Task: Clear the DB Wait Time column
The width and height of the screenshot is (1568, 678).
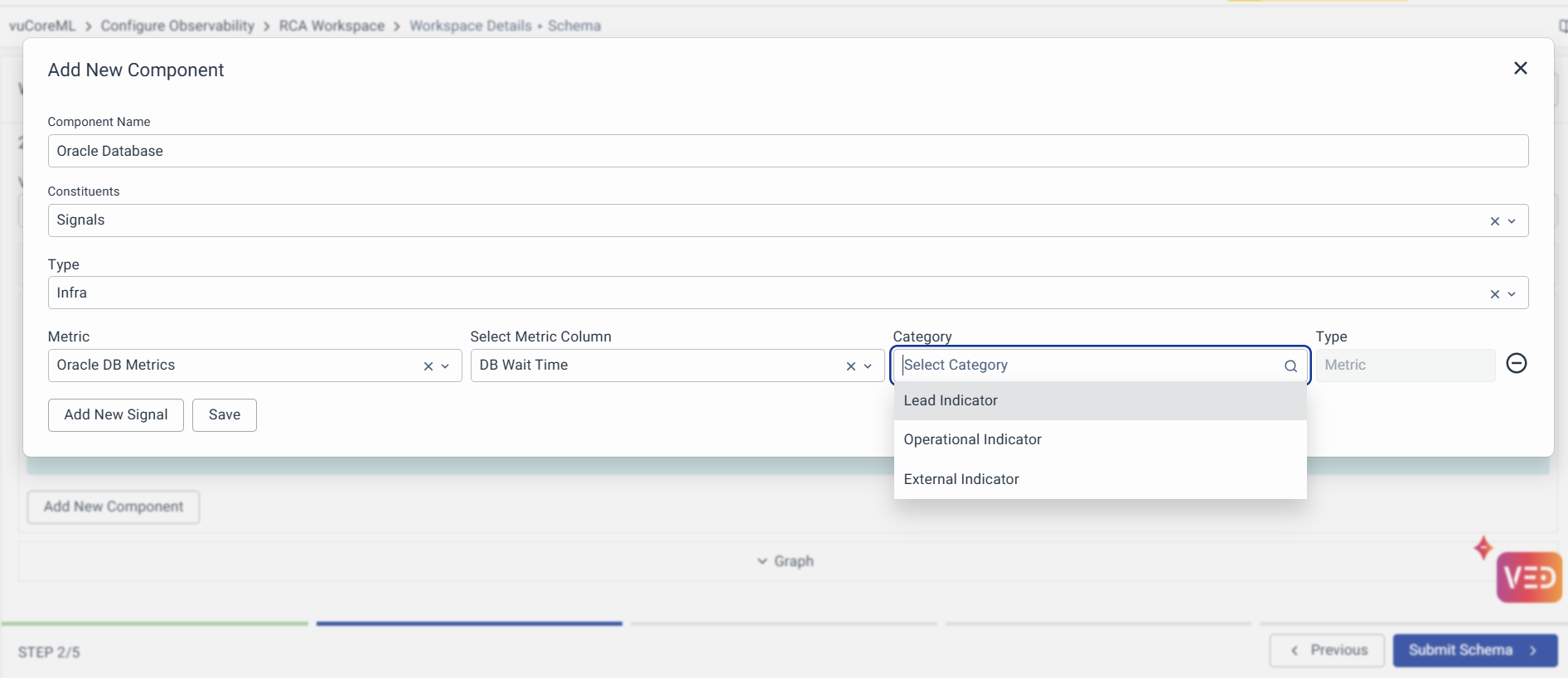Action: coord(850,366)
